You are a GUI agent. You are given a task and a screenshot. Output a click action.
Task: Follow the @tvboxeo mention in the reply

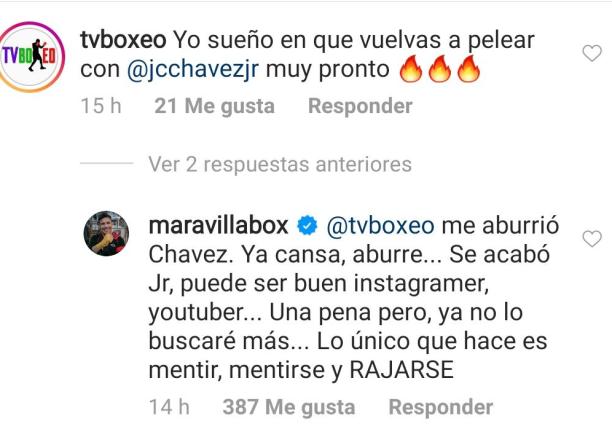tap(380, 226)
